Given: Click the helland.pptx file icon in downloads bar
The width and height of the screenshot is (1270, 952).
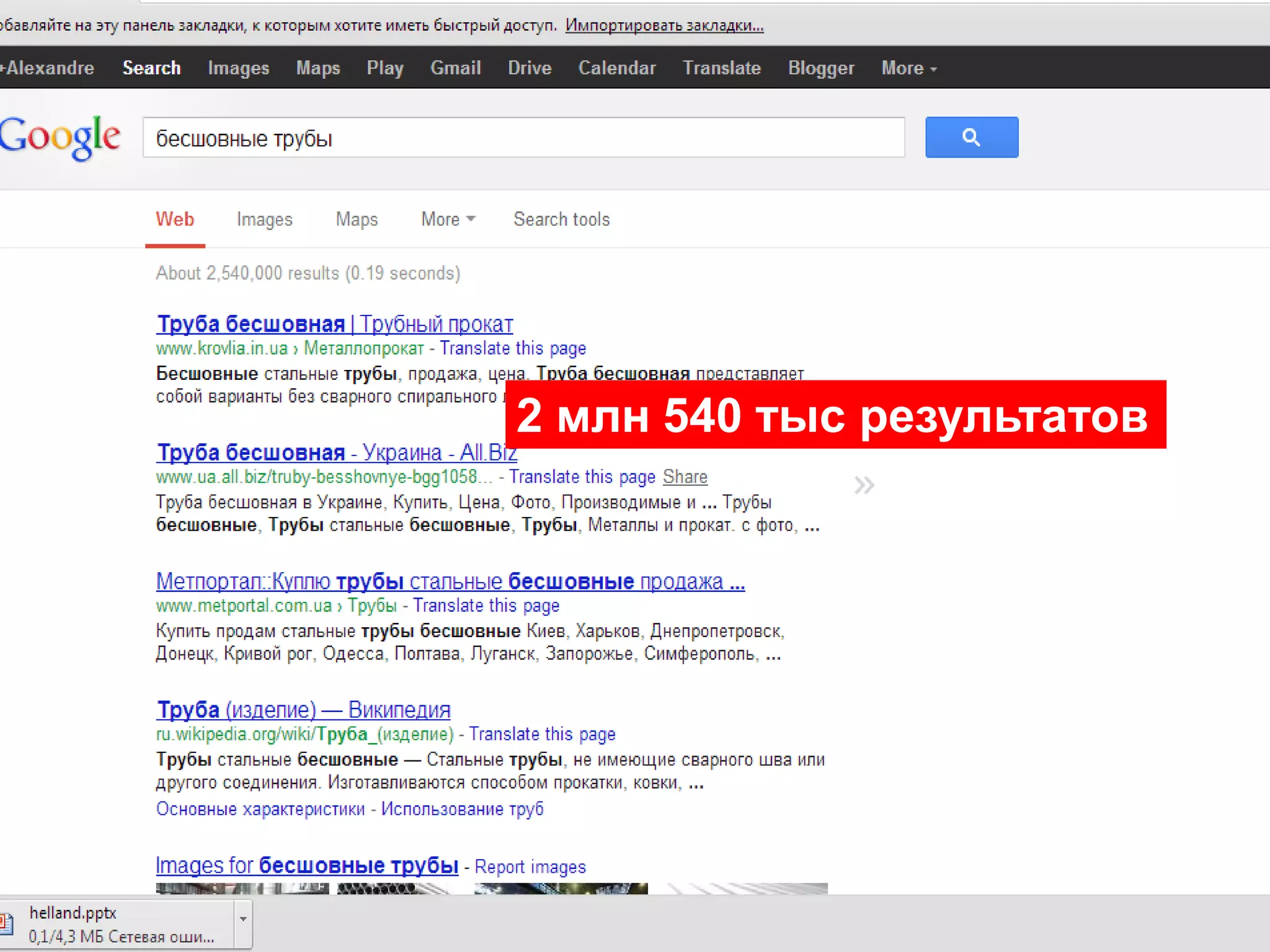Looking at the screenshot, I should point(7,923).
